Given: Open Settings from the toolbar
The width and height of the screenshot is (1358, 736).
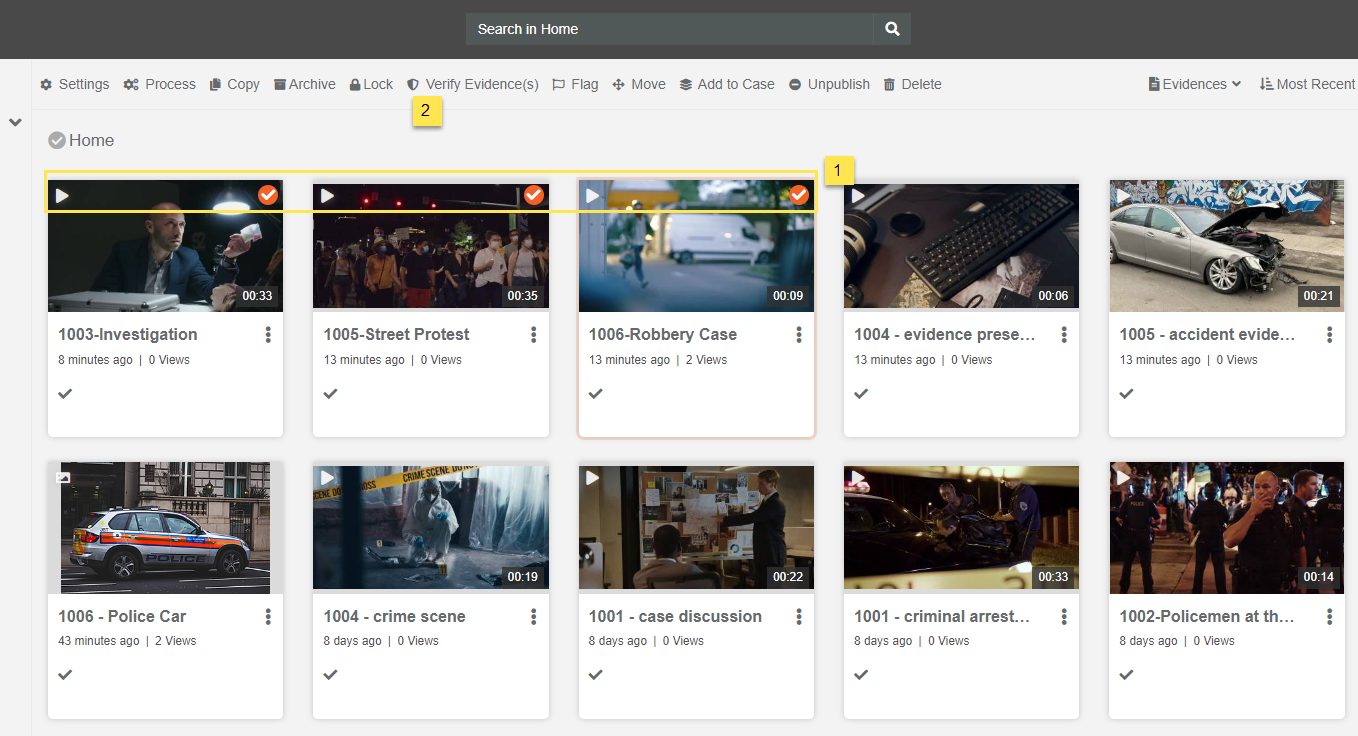Looking at the screenshot, I should (x=75, y=84).
